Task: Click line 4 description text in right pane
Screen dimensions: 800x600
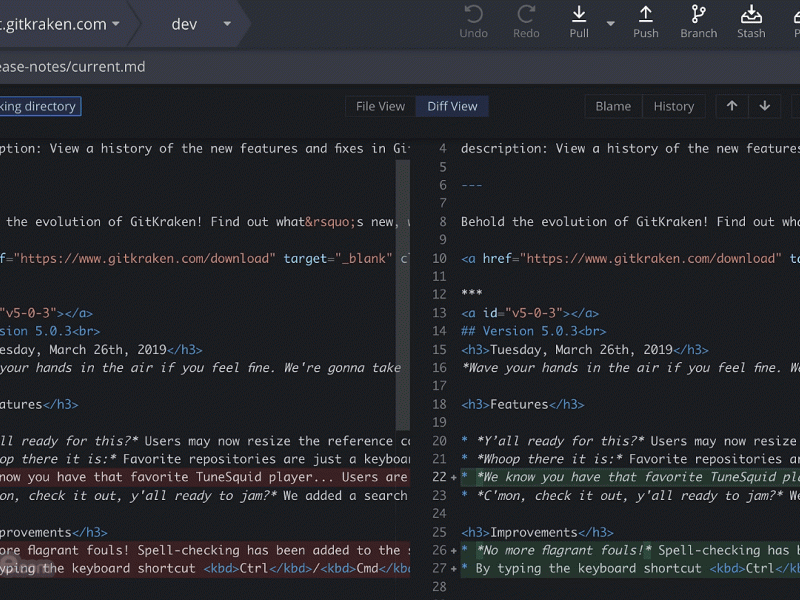Action: click(x=630, y=148)
